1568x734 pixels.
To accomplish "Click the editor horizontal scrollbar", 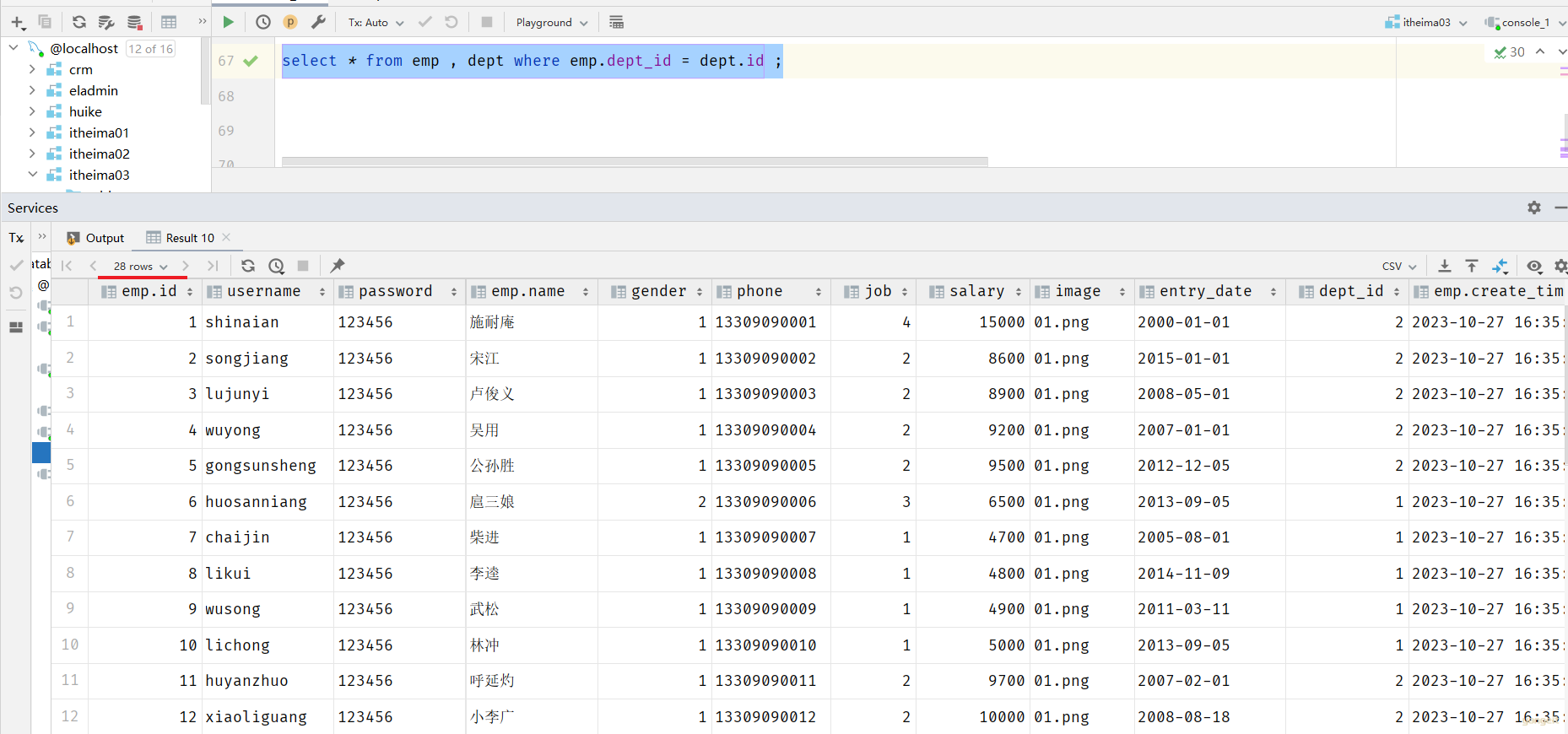I will pyautogui.click(x=635, y=161).
